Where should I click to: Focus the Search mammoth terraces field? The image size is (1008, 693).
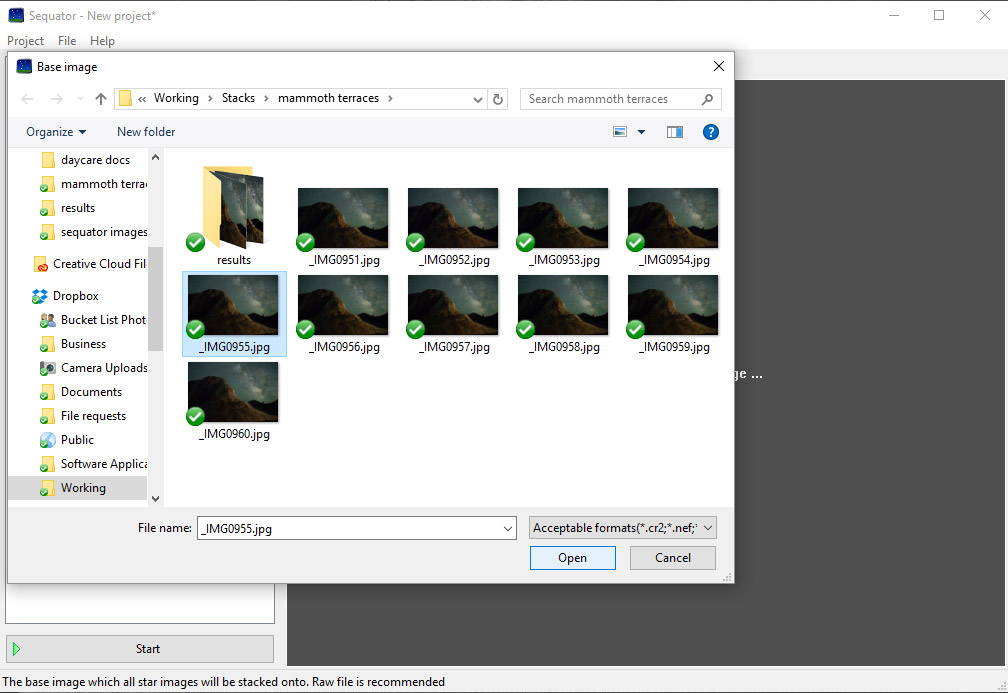coord(620,99)
